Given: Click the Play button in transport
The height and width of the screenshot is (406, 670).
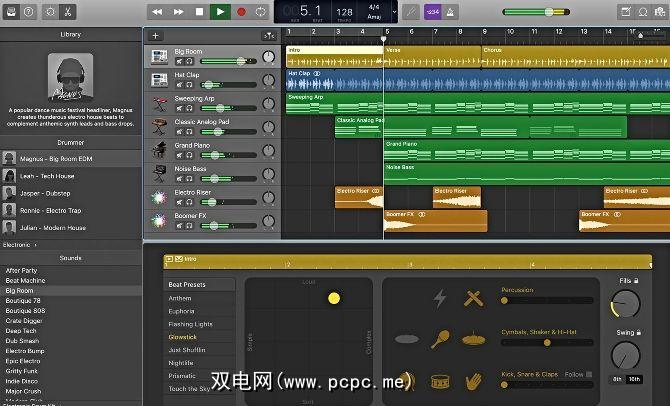Looking at the screenshot, I should point(220,11).
